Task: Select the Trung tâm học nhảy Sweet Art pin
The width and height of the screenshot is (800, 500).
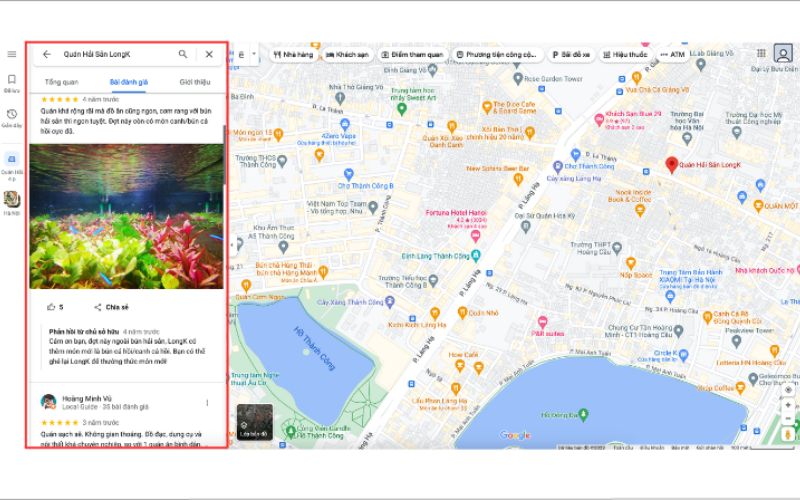Action: point(402,109)
